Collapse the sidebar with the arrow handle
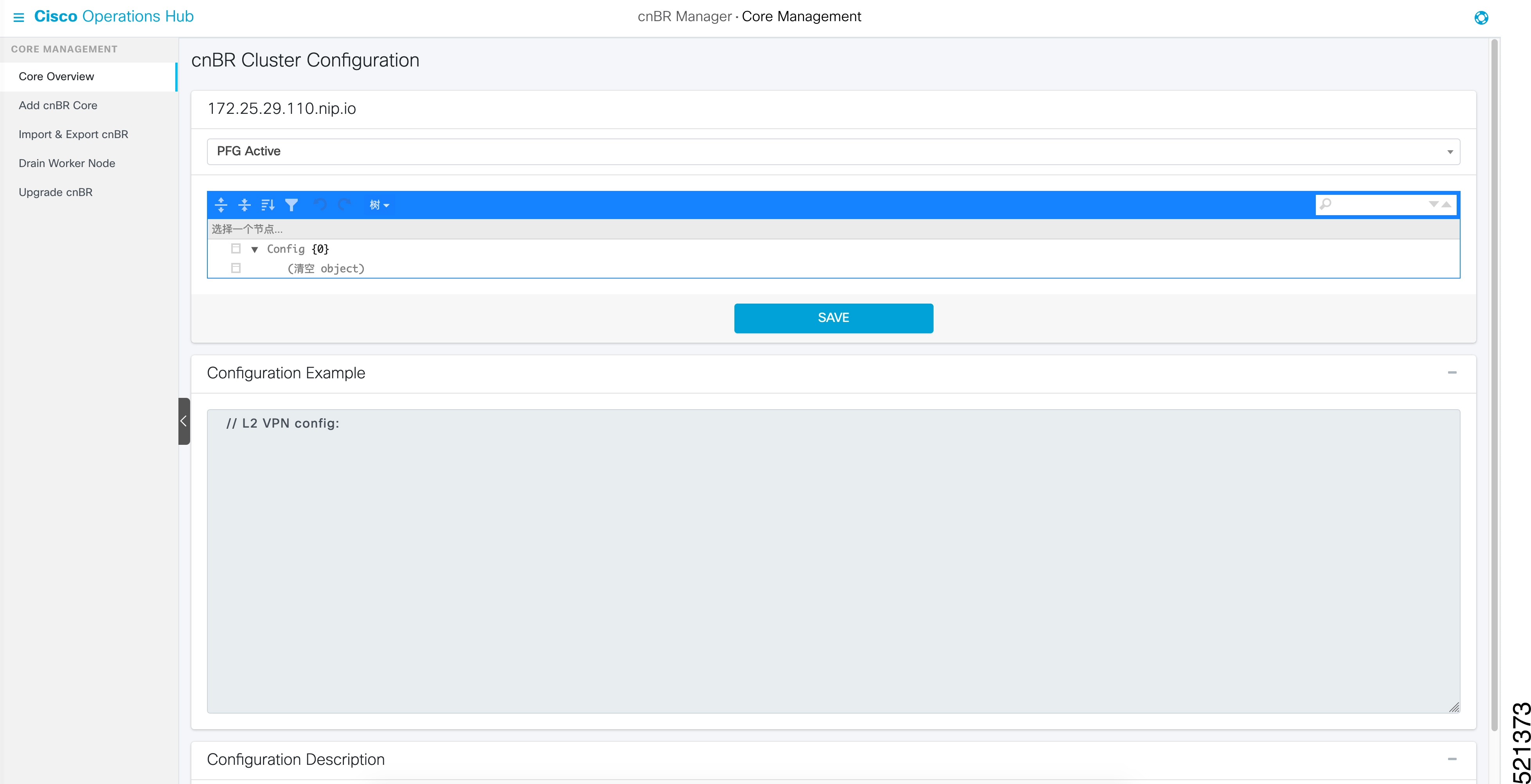The image size is (1531, 784). click(184, 421)
